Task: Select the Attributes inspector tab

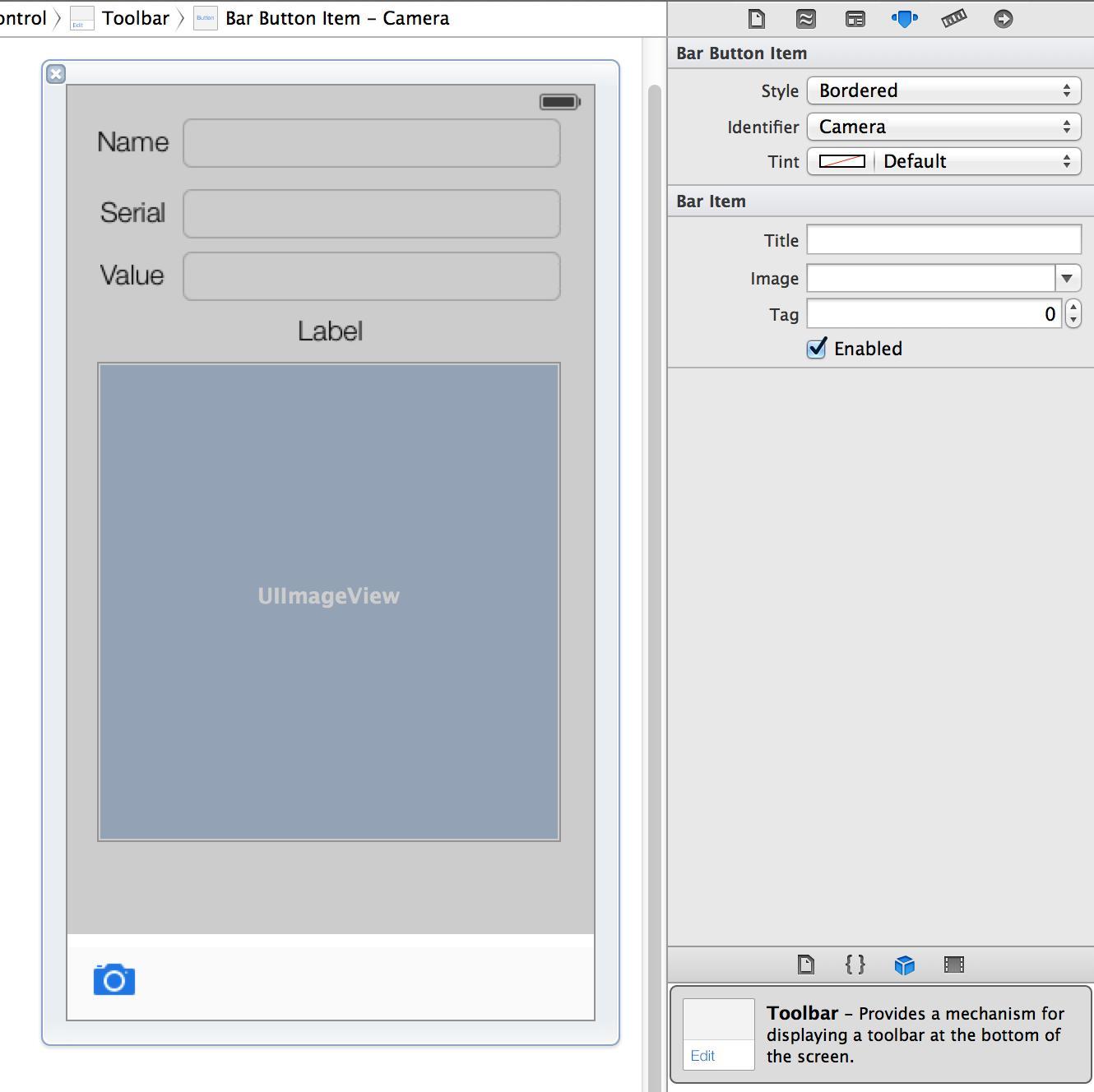Action: 905,18
